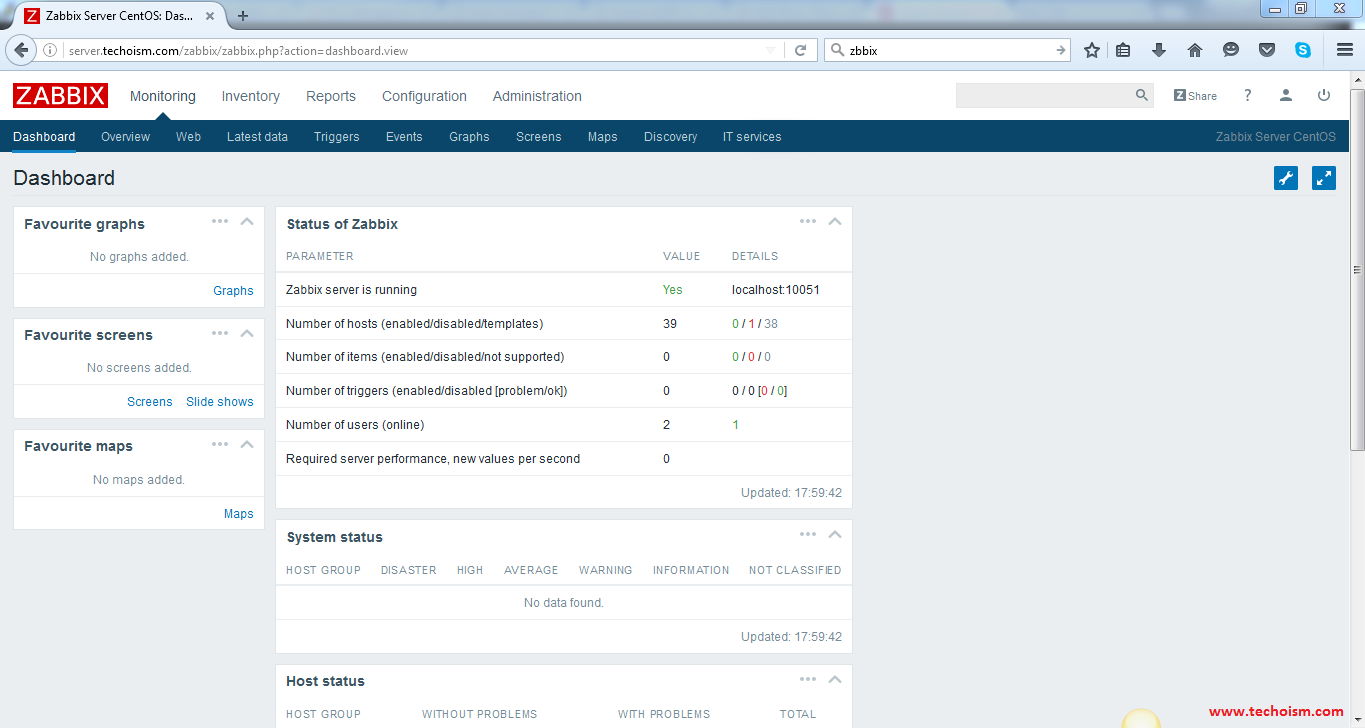Viewport: 1365px width, 728px height.
Task: Click the vertical page scrollbar
Action: coord(1357,270)
